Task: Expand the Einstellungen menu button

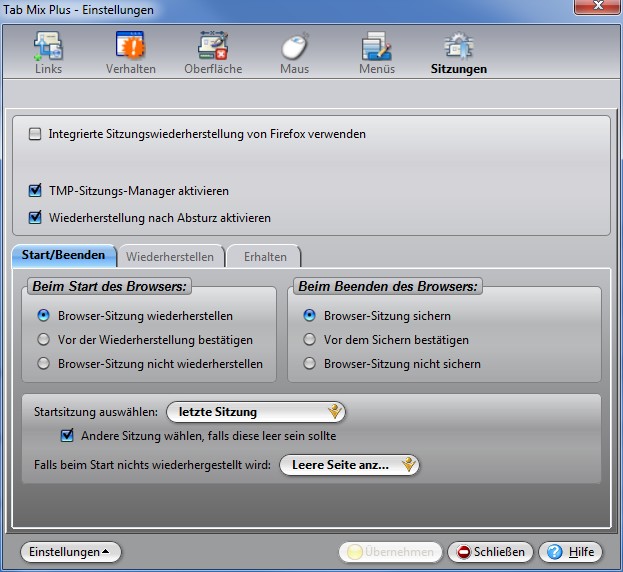Action: (71, 552)
